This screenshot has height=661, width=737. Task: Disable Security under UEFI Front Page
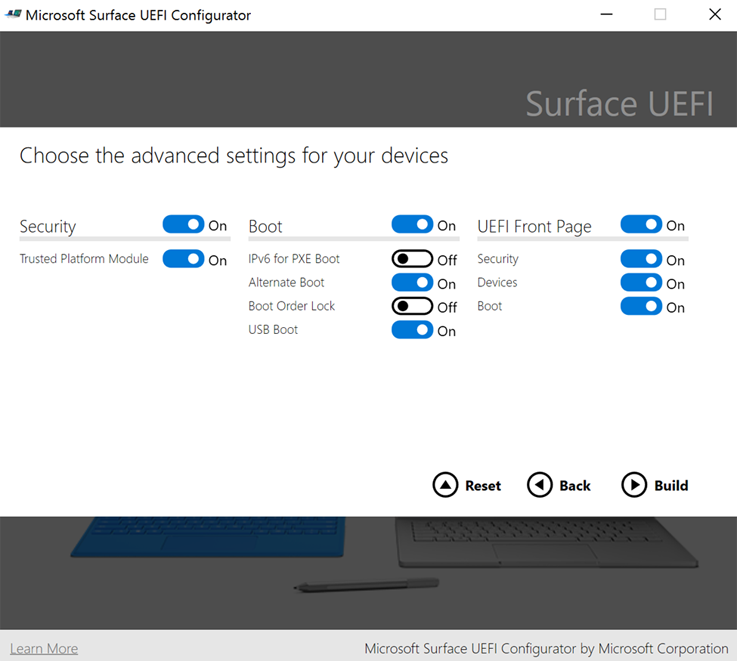[x=641, y=259]
